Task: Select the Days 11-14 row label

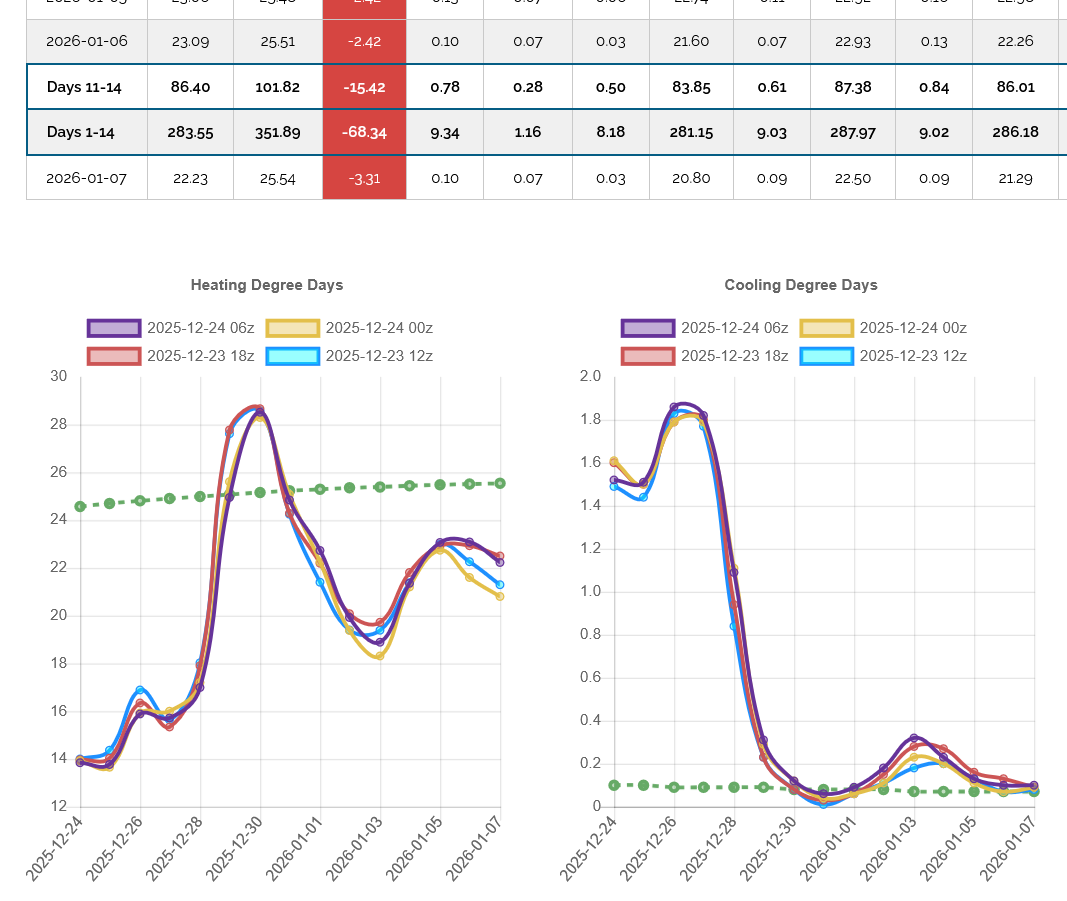Action: click(x=84, y=88)
